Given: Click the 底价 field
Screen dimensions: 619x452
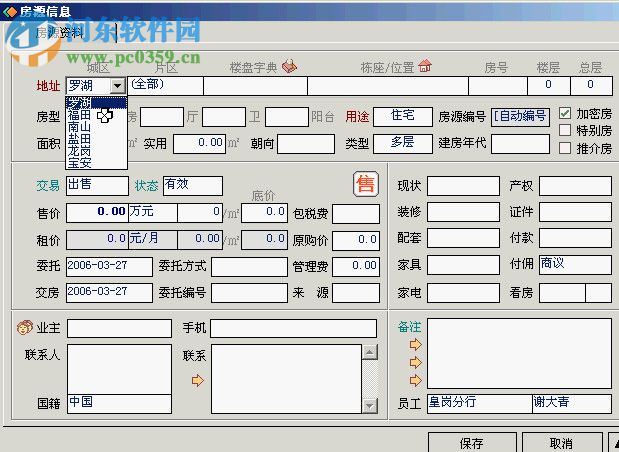Looking at the screenshot, I should point(264,213).
